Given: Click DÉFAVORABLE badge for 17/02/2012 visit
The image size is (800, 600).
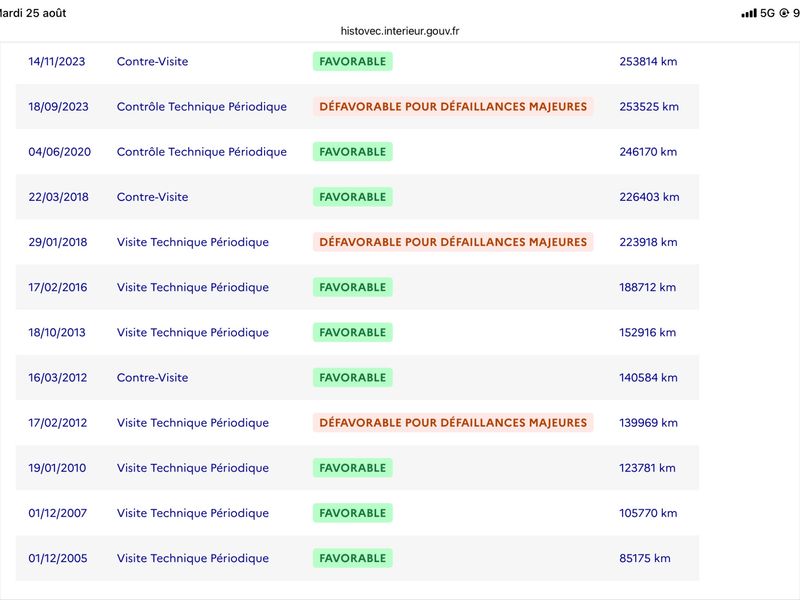Looking at the screenshot, I should click(453, 422).
